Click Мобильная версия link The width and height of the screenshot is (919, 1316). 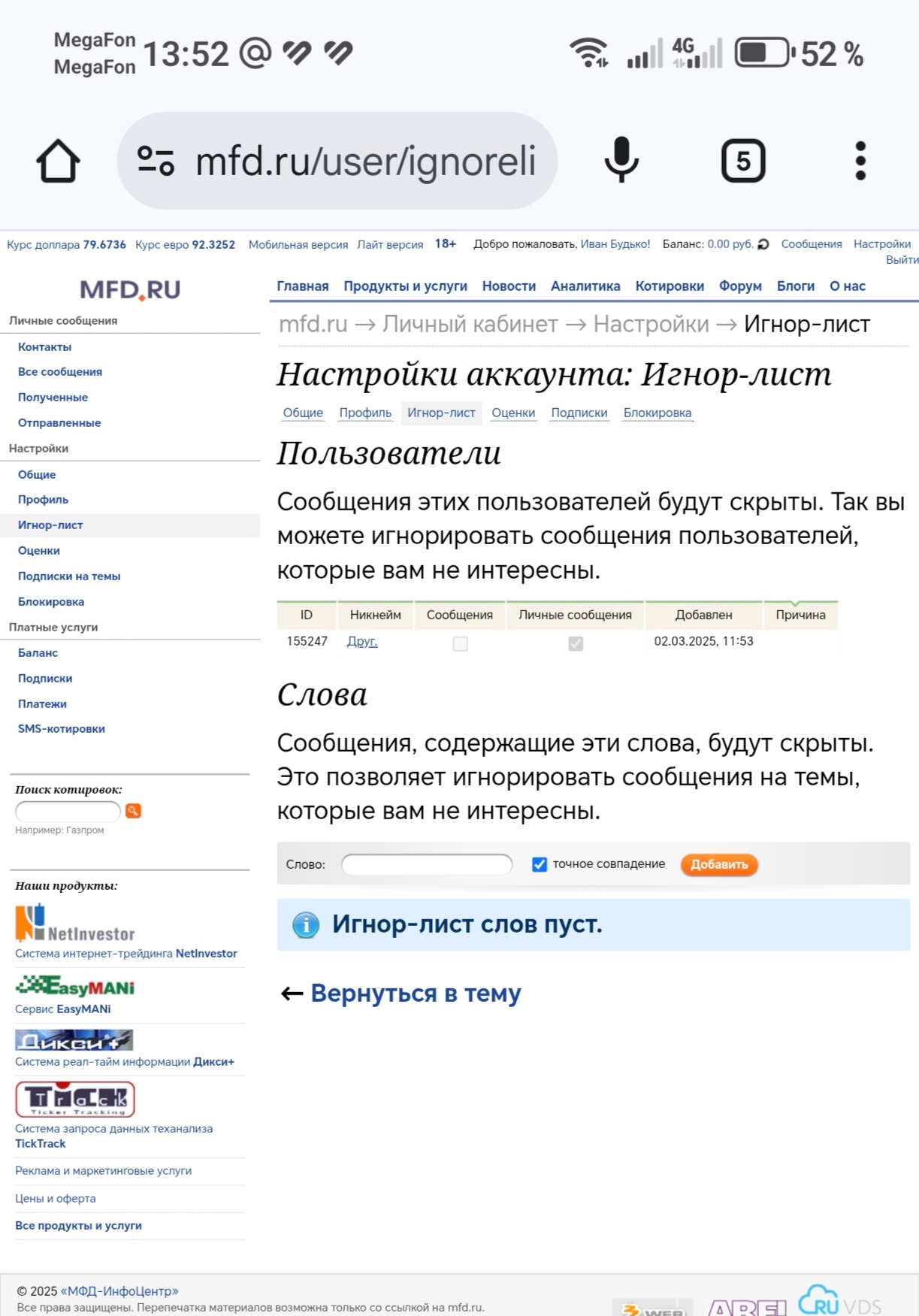(x=298, y=244)
